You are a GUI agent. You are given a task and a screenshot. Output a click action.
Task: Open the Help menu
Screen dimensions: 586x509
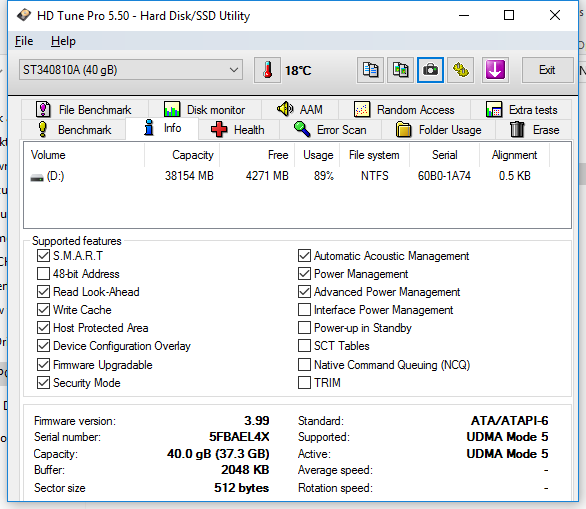click(63, 41)
